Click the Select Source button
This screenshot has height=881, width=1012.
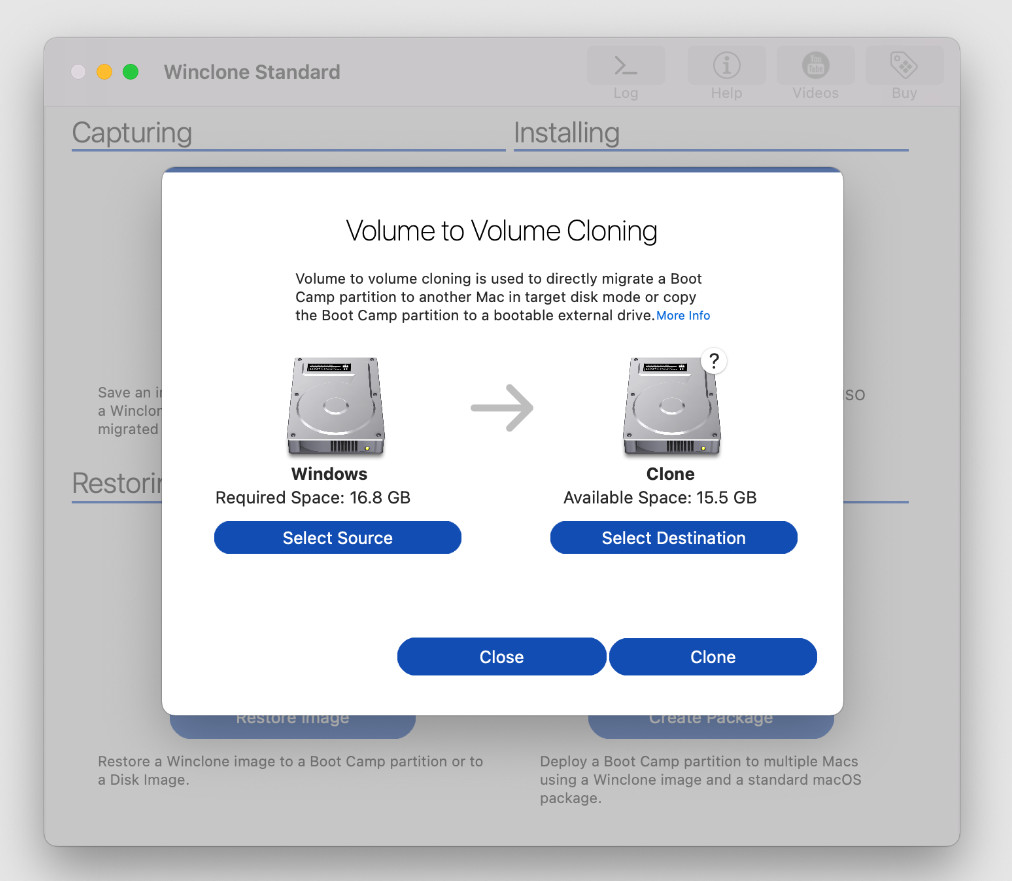pyautogui.click(x=338, y=538)
